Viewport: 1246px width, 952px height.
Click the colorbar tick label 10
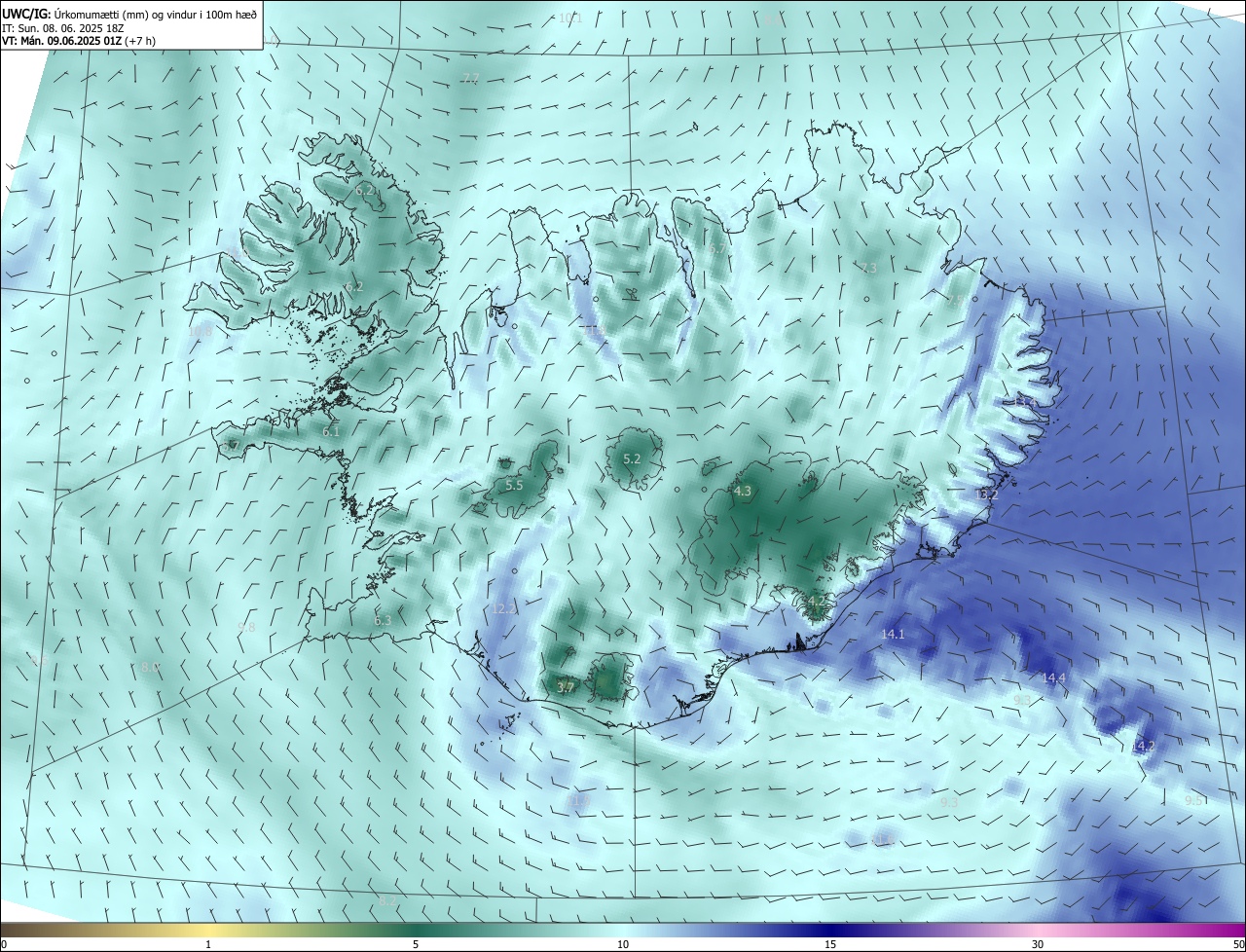point(623,944)
